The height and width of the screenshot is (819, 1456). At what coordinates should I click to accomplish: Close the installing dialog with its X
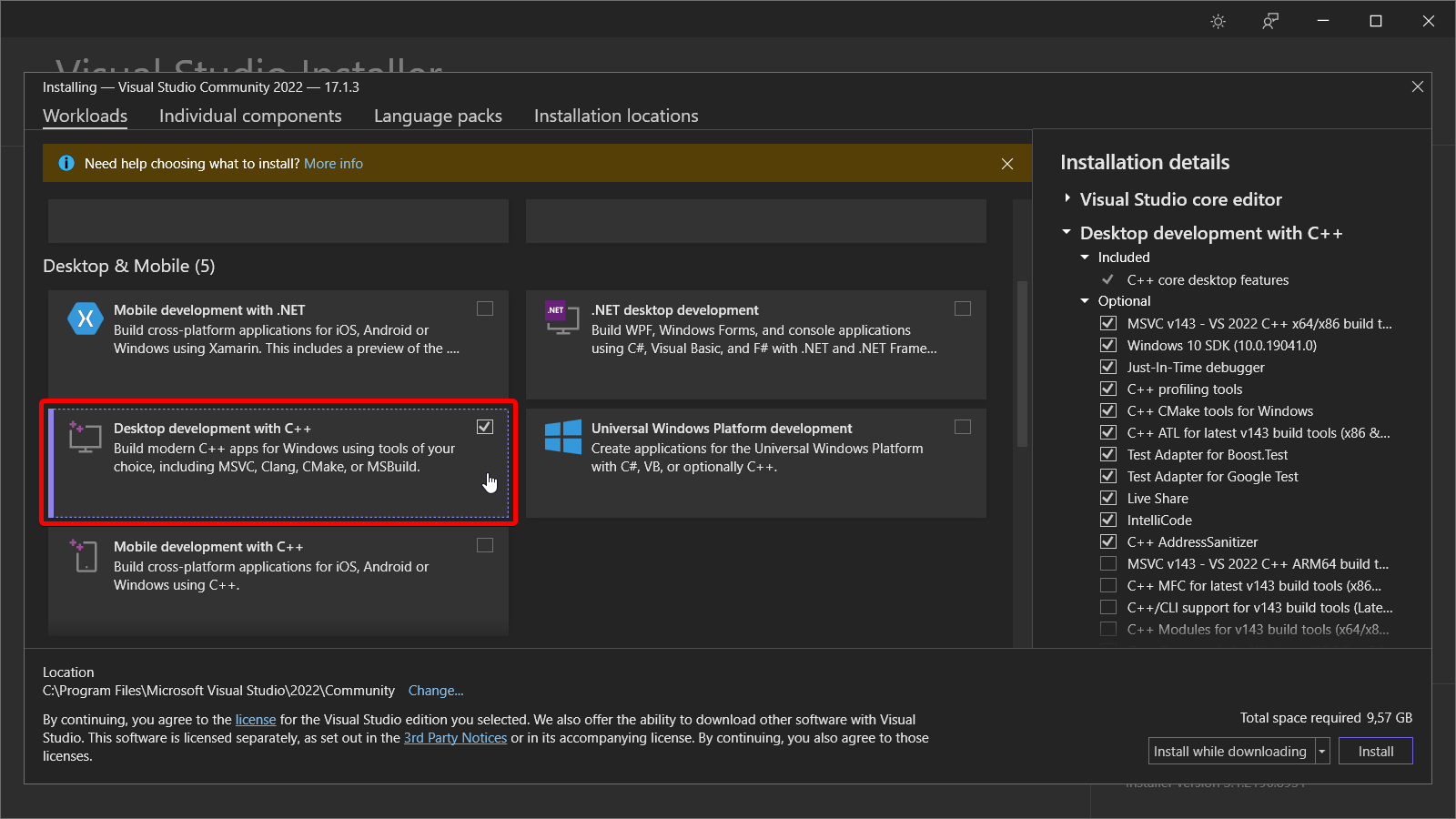1417,86
